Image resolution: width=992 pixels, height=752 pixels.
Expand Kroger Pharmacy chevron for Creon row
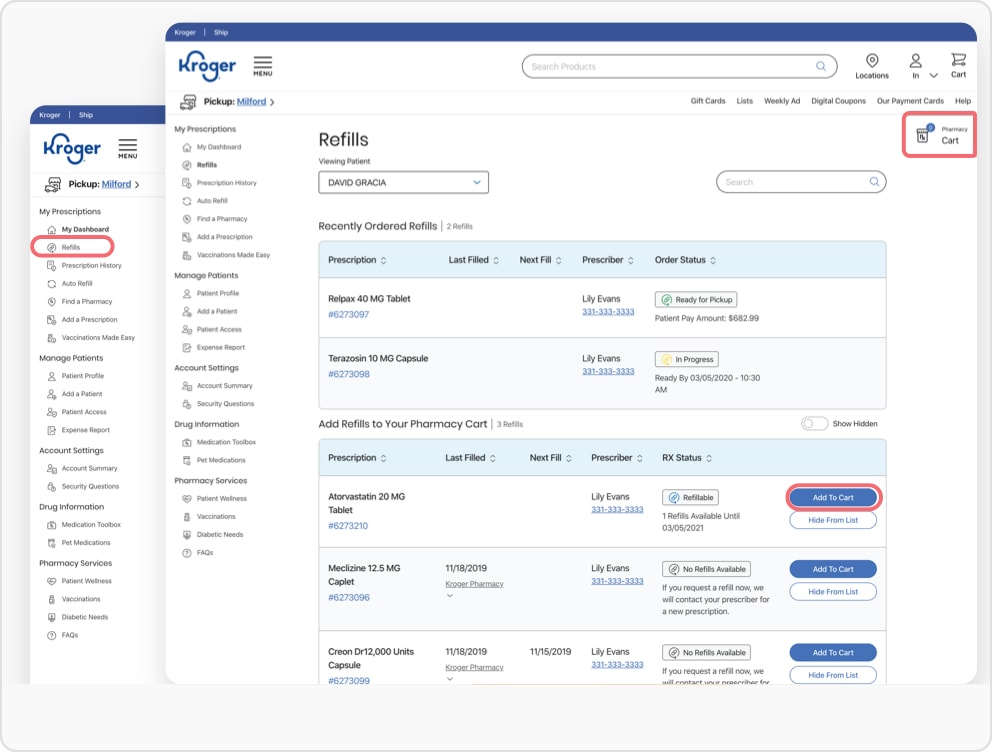450,679
